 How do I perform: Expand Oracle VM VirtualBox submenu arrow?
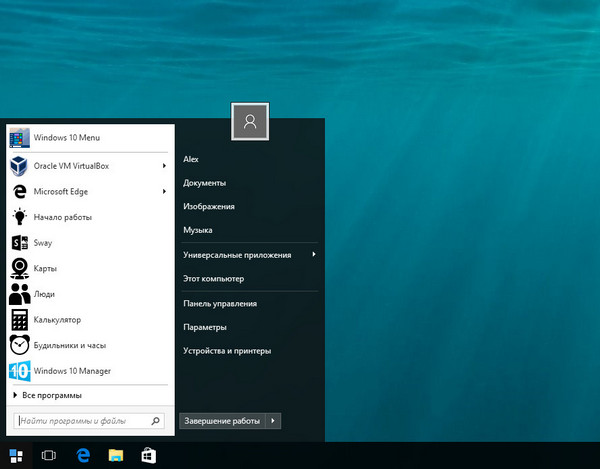click(x=164, y=164)
